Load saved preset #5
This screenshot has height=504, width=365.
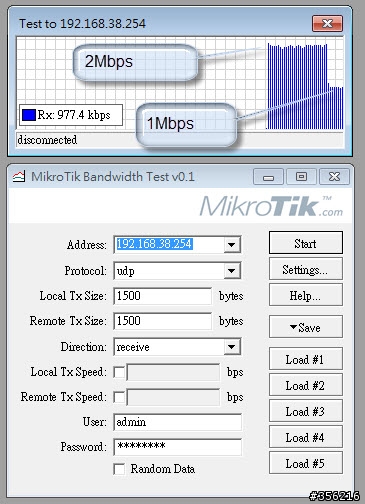306,463
